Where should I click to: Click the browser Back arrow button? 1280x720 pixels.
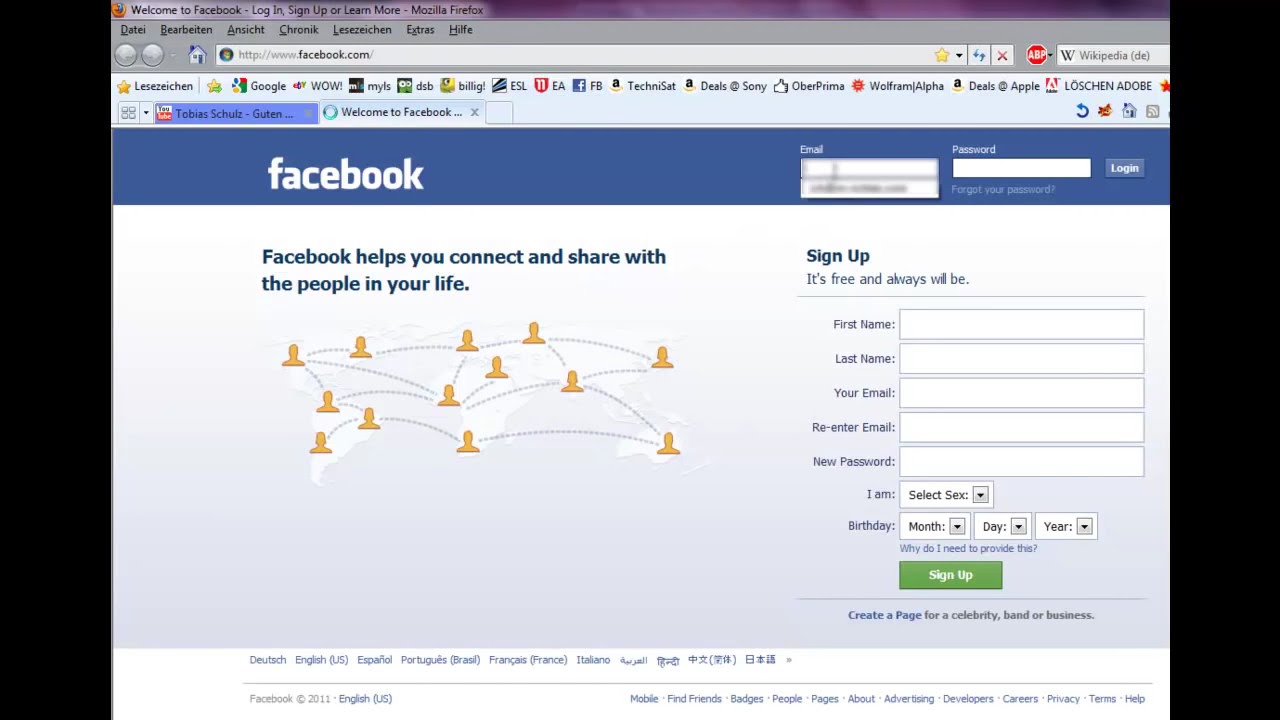click(126, 55)
